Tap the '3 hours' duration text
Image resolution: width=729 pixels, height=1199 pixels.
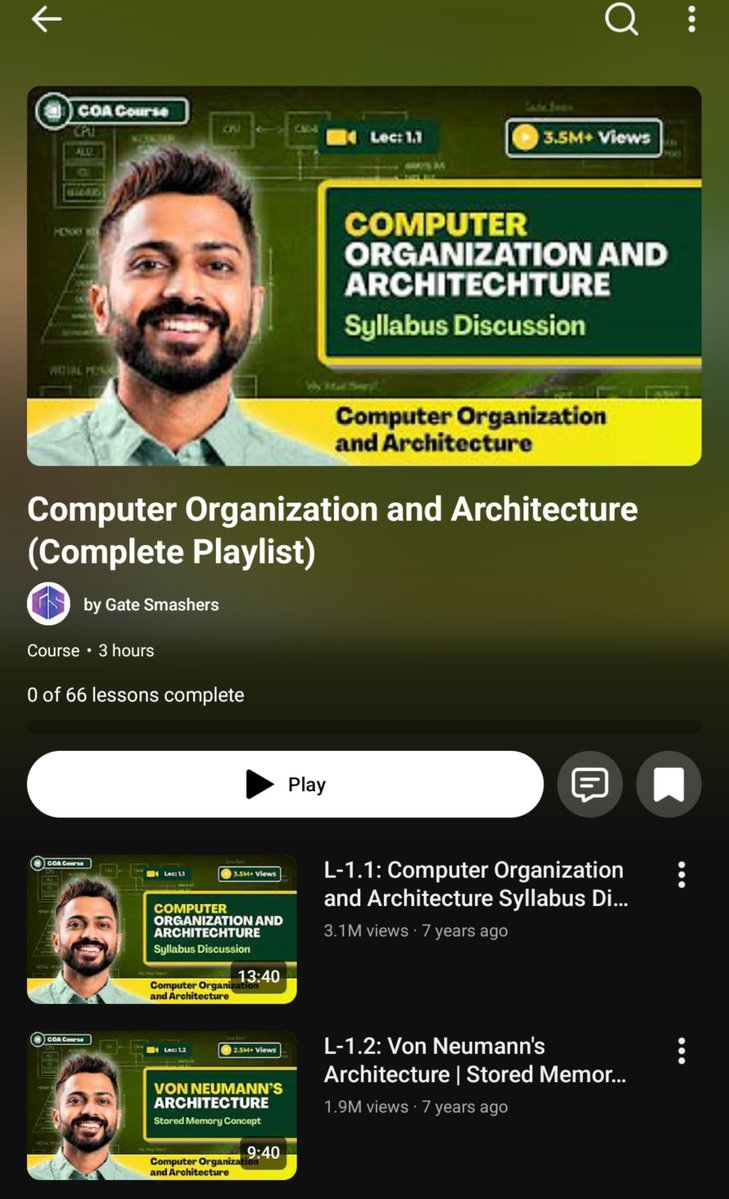coord(126,651)
